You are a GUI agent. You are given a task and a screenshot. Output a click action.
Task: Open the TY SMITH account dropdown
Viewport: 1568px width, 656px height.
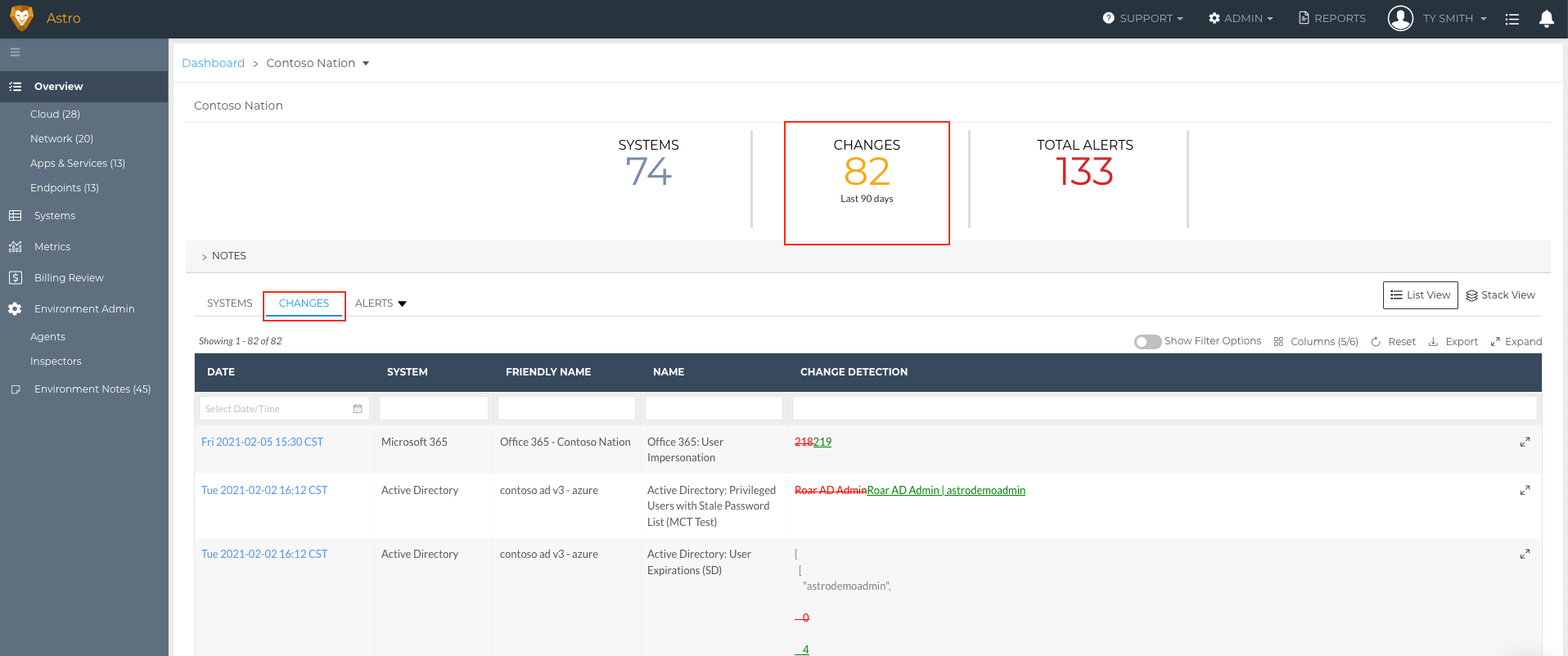click(1454, 19)
